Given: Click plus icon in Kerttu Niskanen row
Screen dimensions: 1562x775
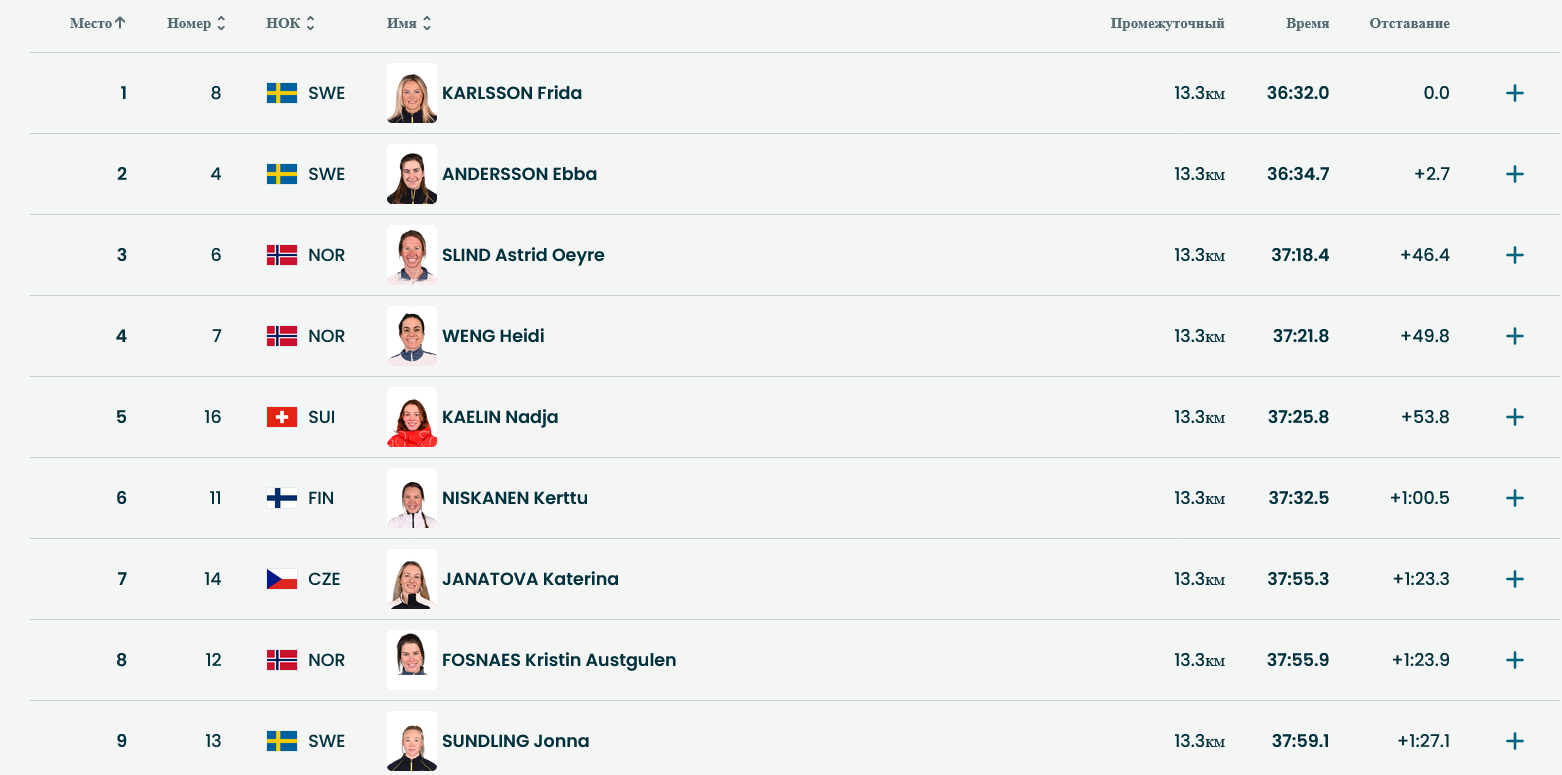Looking at the screenshot, I should point(1514,498).
